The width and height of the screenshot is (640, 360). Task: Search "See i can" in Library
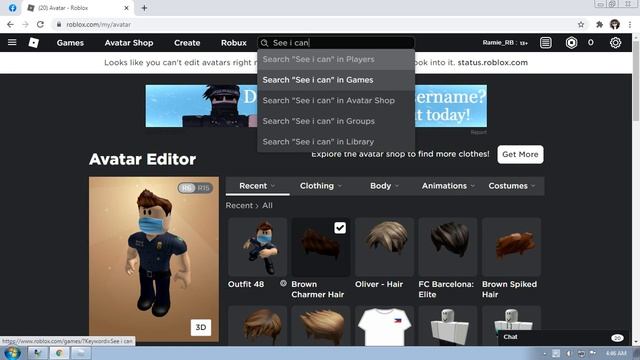(336, 142)
